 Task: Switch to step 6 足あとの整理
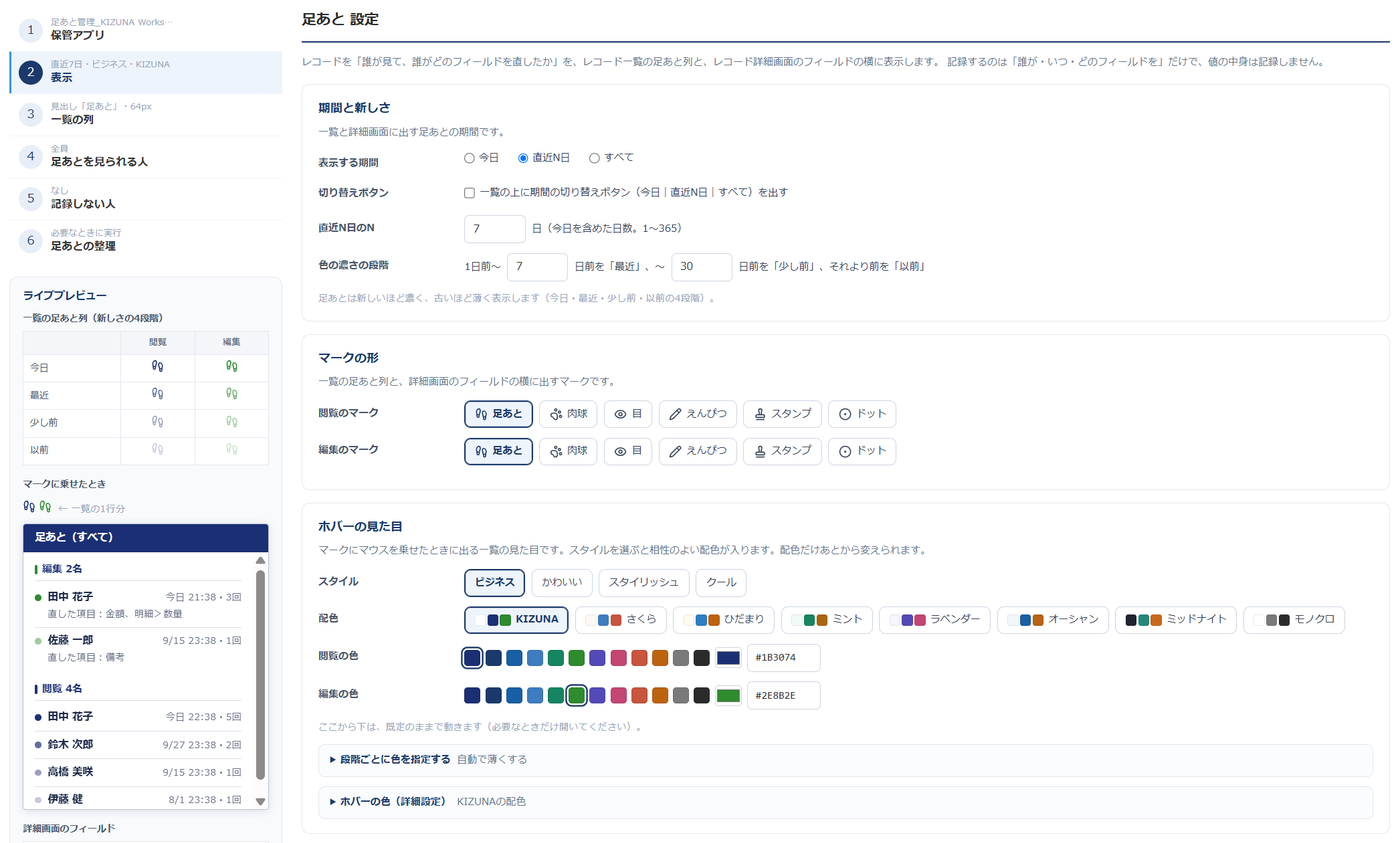[146, 240]
